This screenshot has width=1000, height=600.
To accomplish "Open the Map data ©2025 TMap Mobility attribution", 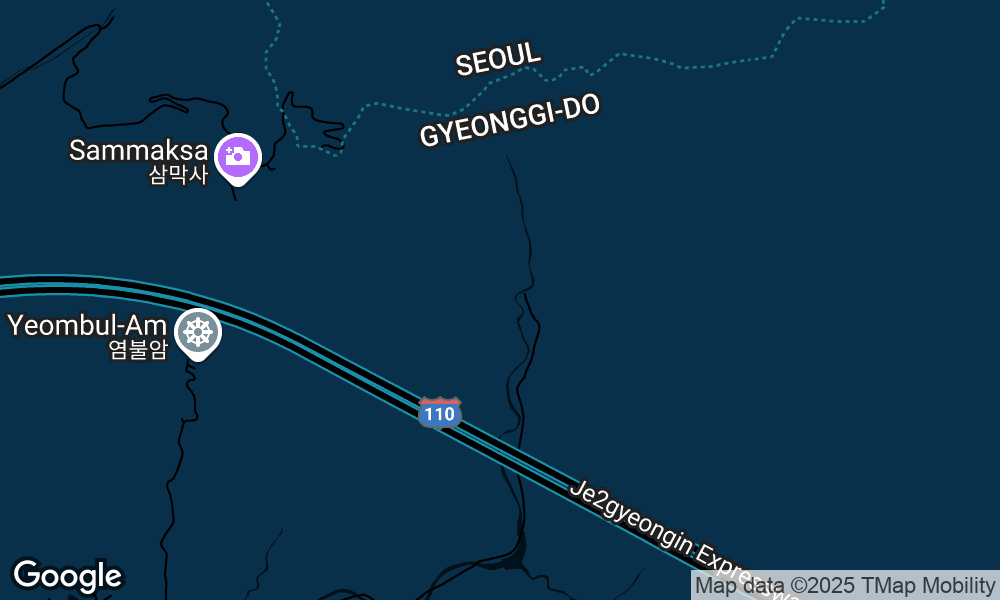I will pyautogui.click(x=845, y=585).
